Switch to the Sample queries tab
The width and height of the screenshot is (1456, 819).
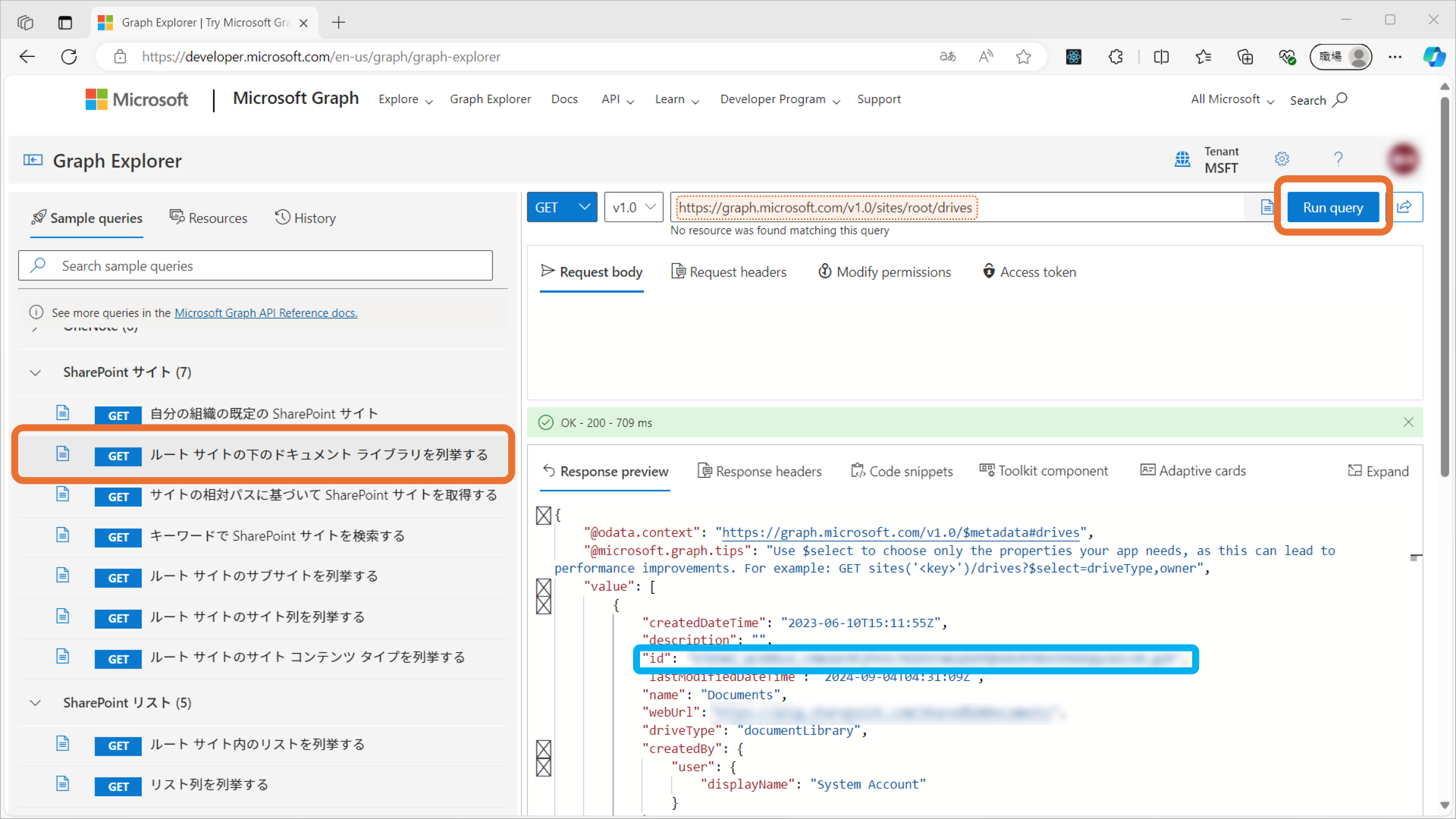[86, 218]
